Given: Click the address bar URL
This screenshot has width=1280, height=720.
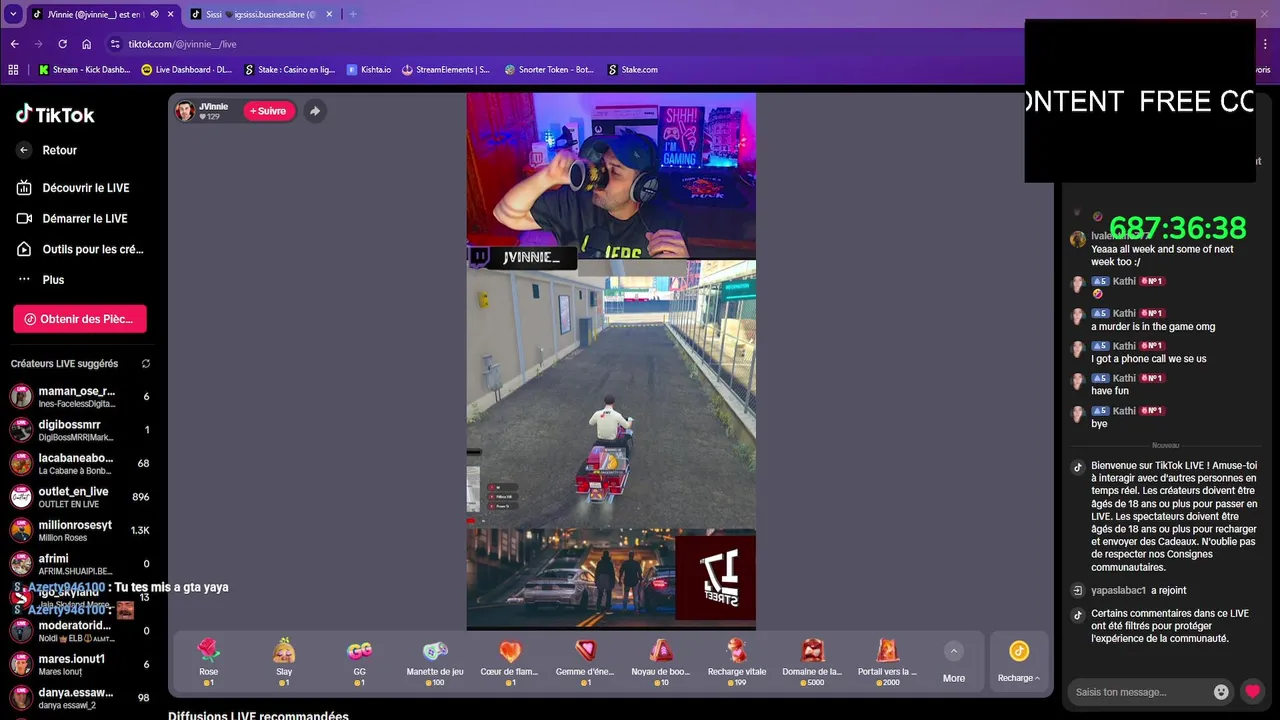Looking at the screenshot, I should pos(182,44).
